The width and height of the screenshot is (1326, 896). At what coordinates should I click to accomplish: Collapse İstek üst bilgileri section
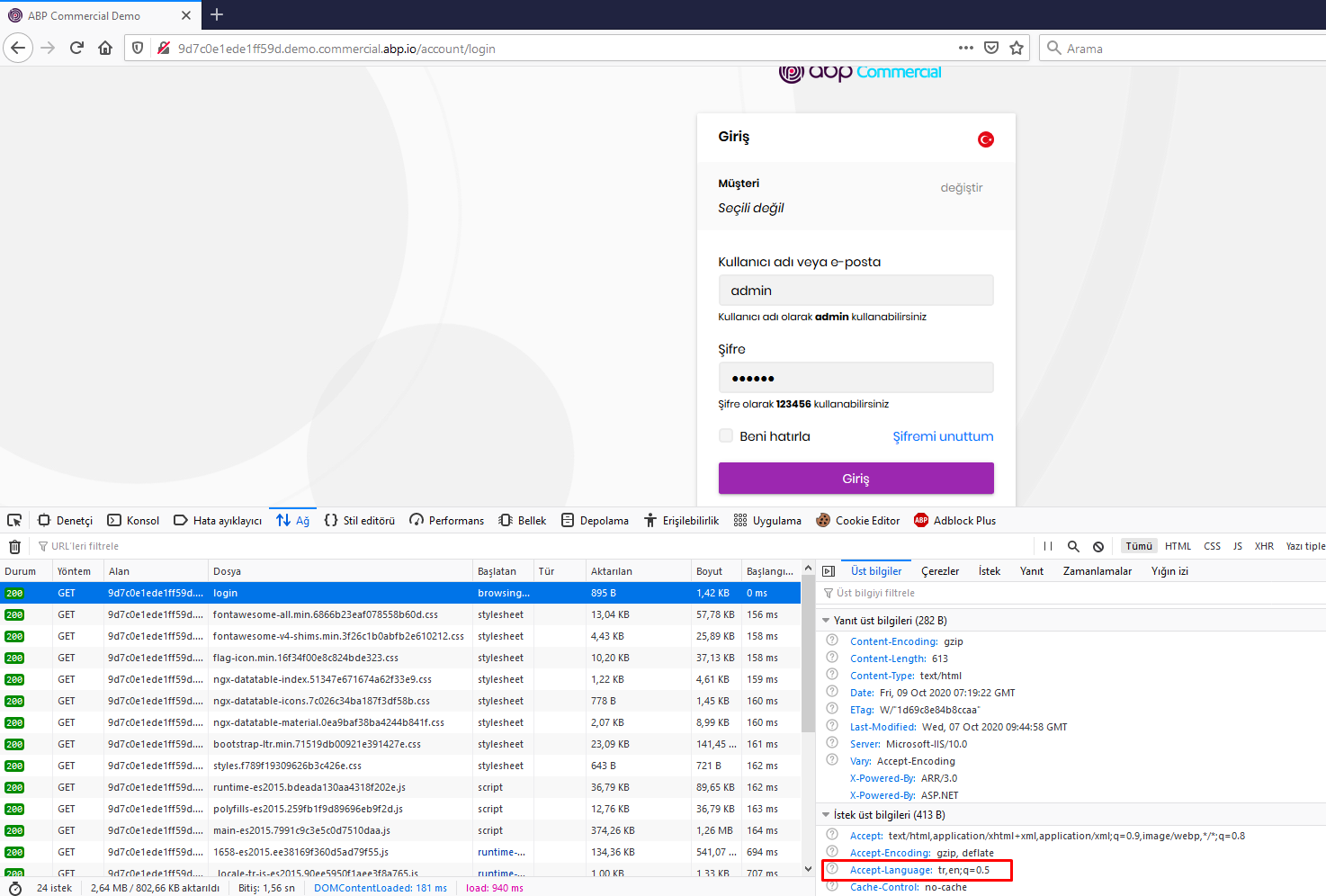[826, 815]
